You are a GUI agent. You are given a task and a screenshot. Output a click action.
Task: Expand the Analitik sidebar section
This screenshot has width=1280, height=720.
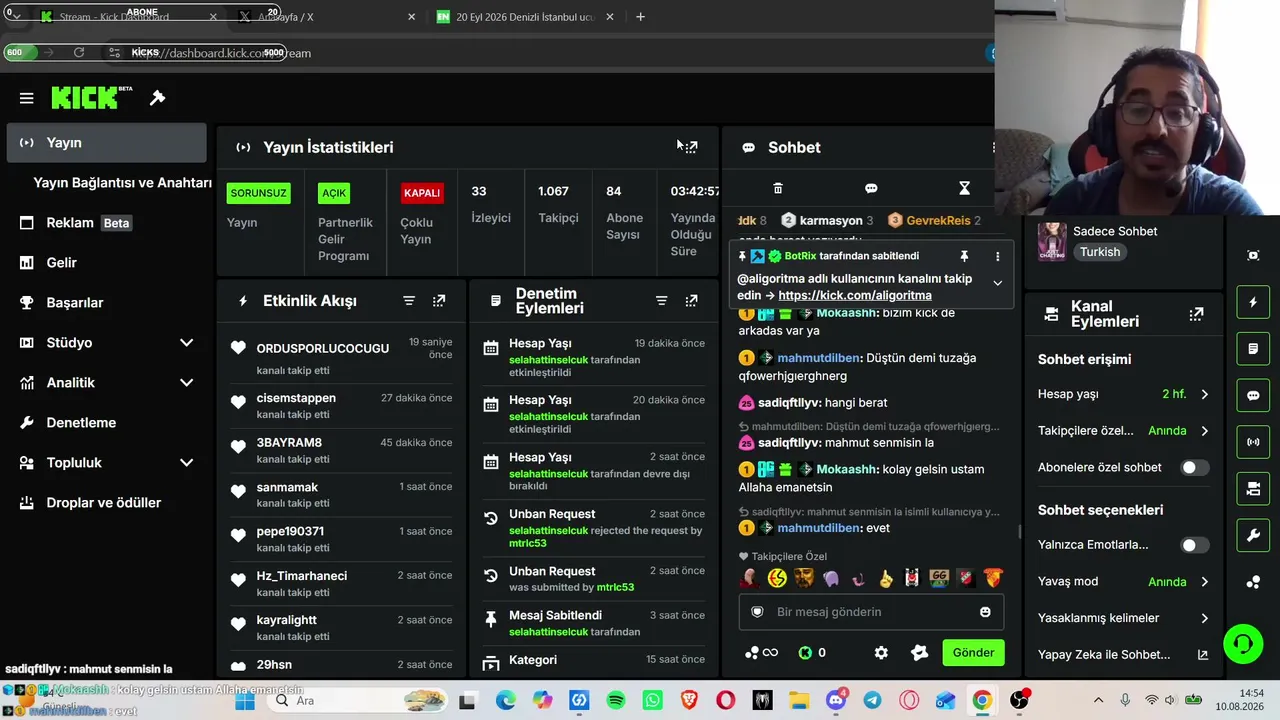tap(186, 383)
